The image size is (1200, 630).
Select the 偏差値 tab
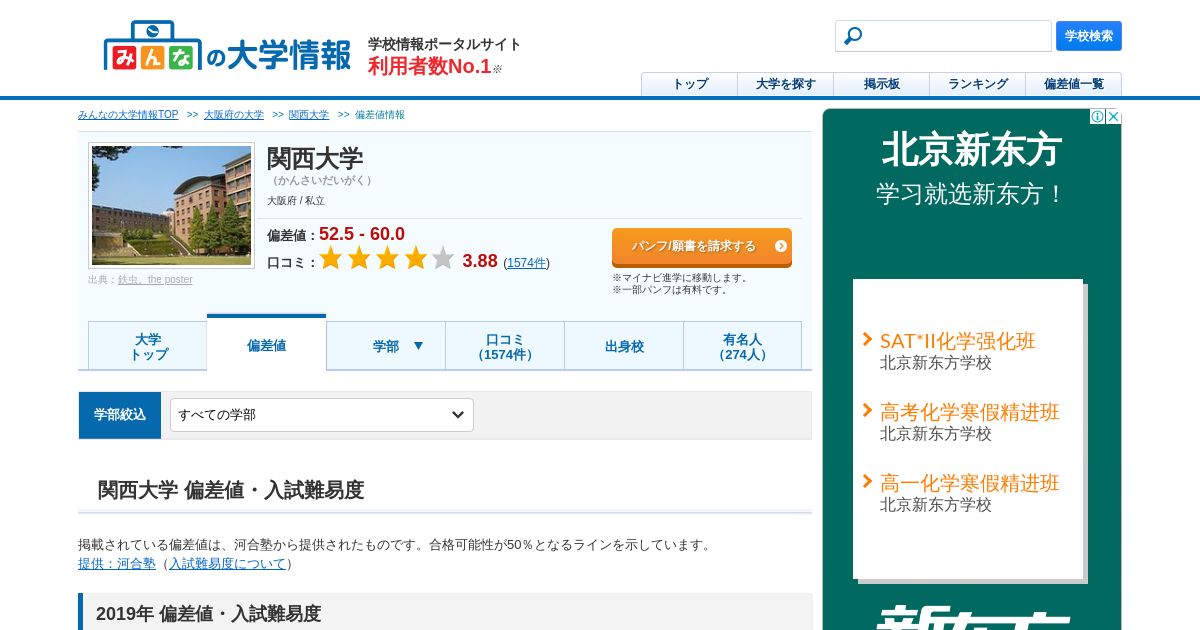click(x=267, y=344)
